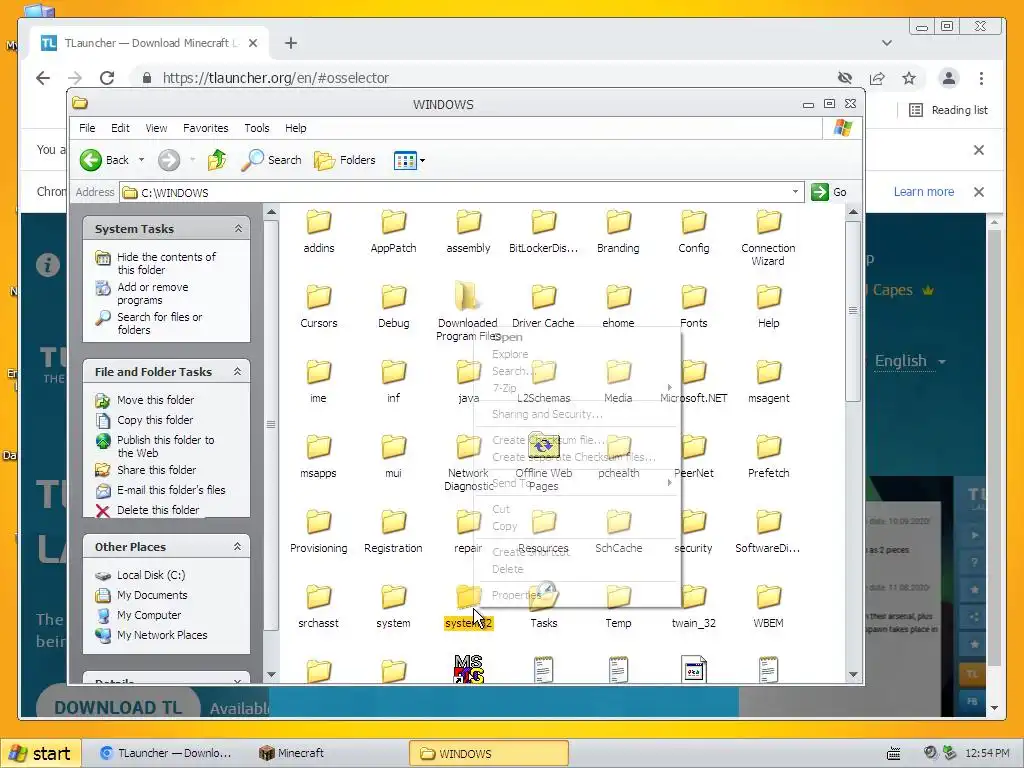Click Learn more link in Chrome infobar
Viewport: 1024px width, 768px height.
[923, 191]
